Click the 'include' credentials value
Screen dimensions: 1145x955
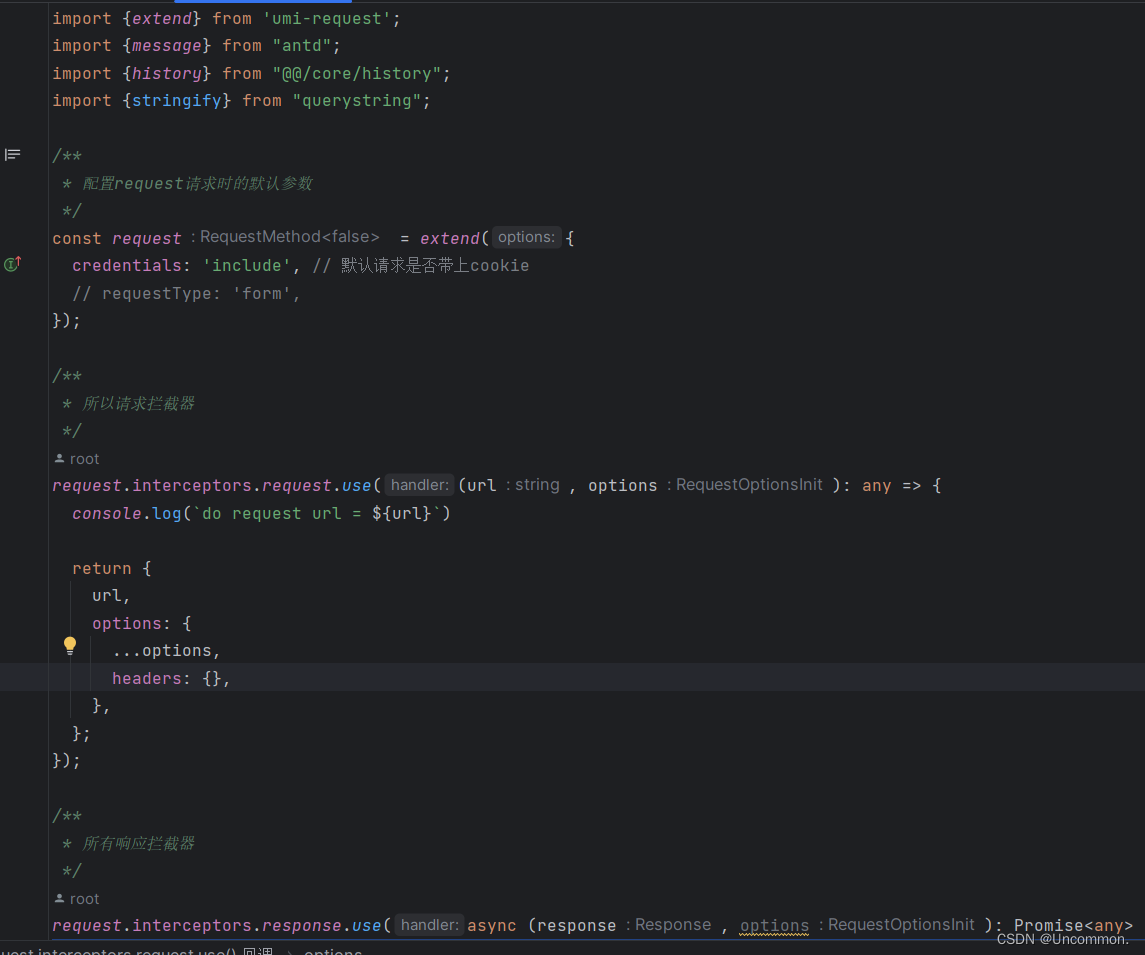[x=247, y=266]
